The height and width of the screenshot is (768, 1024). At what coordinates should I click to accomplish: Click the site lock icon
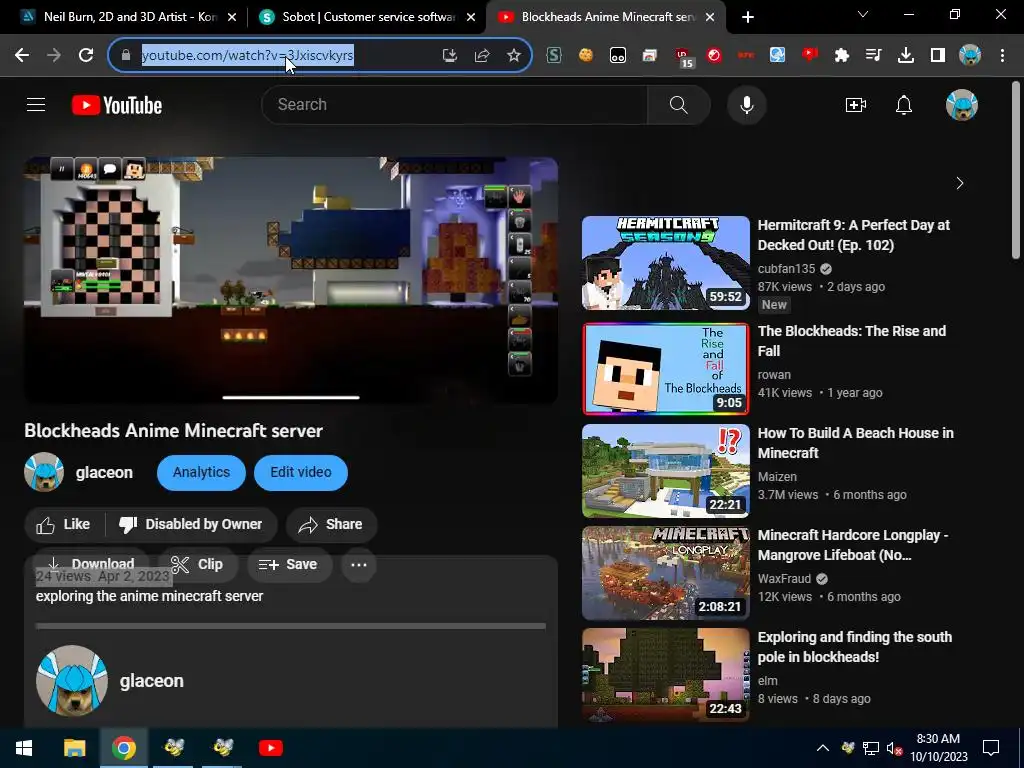126,56
